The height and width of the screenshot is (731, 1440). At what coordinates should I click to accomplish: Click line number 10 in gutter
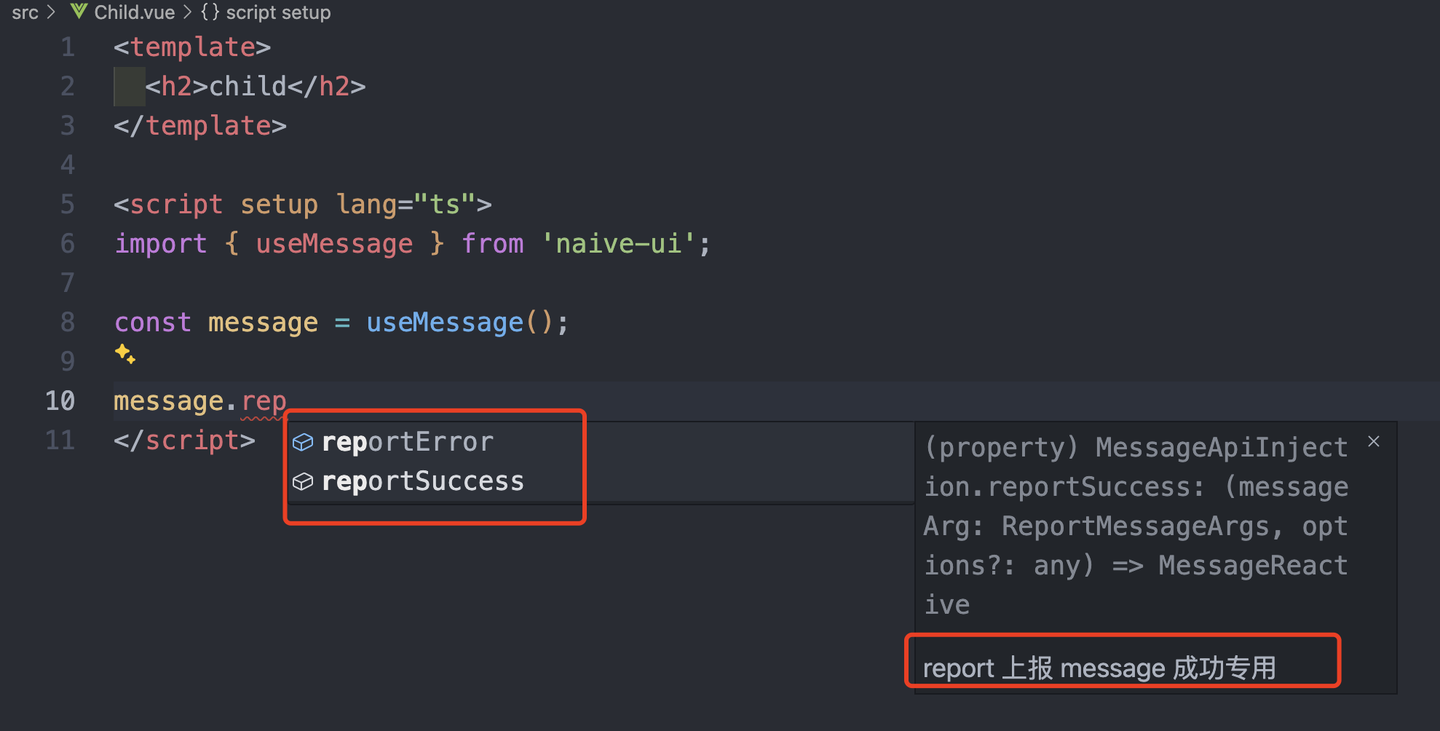click(60, 401)
